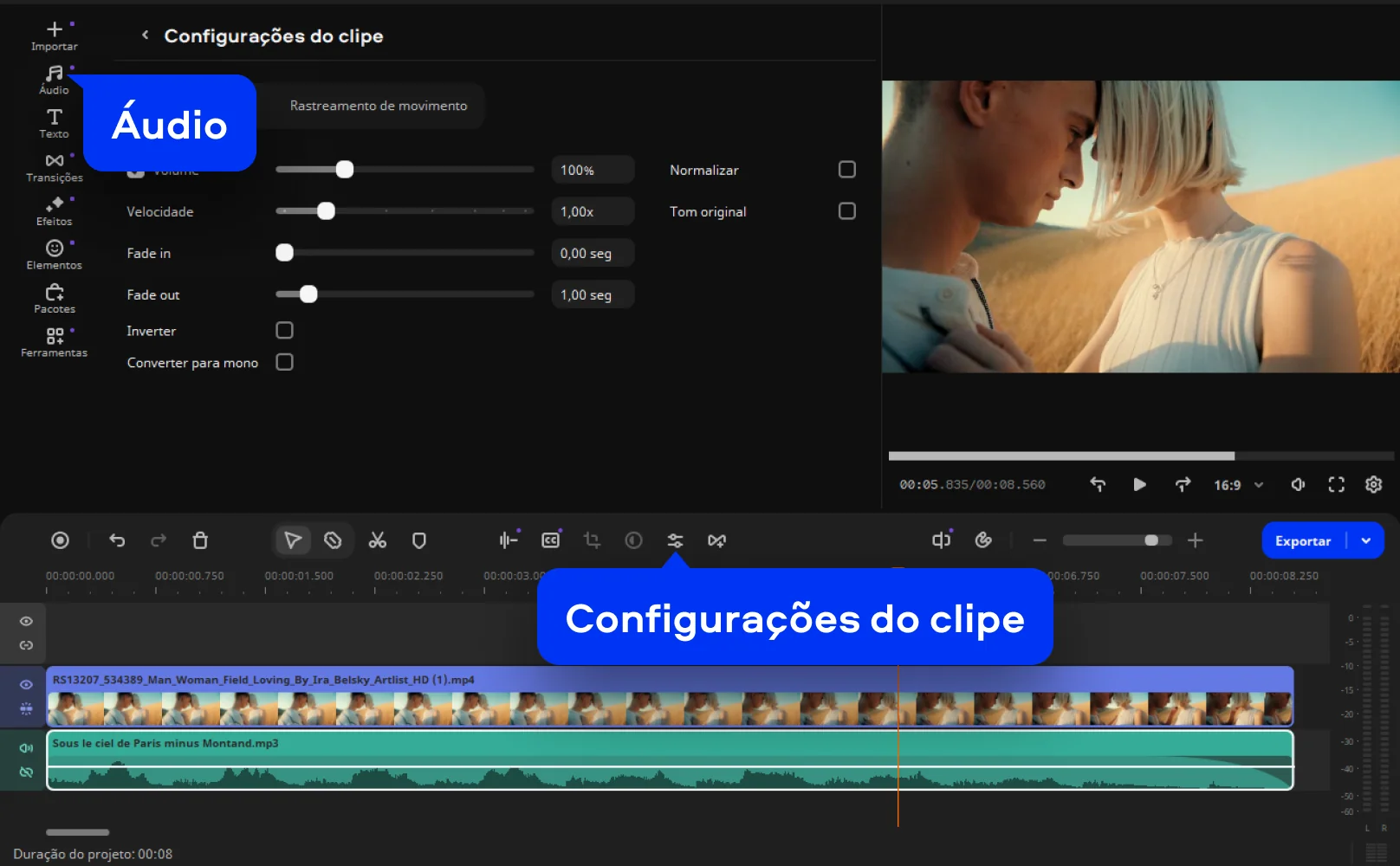Viewport: 1400px width, 866px height.
Task: Play the video preview
Action: pos(1139,485)
